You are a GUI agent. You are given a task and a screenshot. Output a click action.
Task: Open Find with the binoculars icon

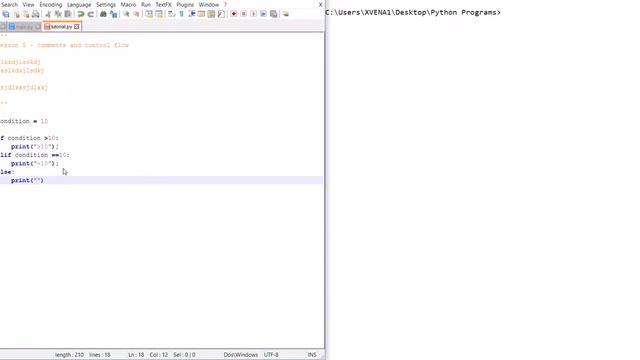click(x=103, y=14)
